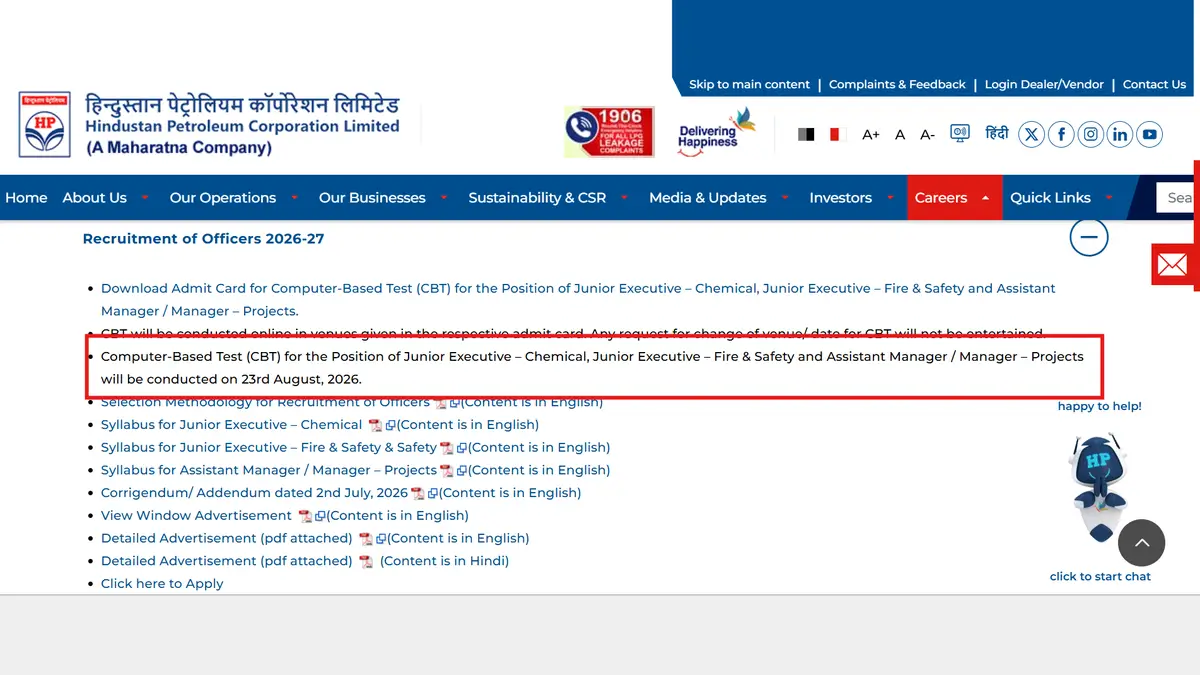This screenshot has width=1200, height=675.
Task: Go to the Home menu item
Action: pyautogui.click(x=26, y=198)
